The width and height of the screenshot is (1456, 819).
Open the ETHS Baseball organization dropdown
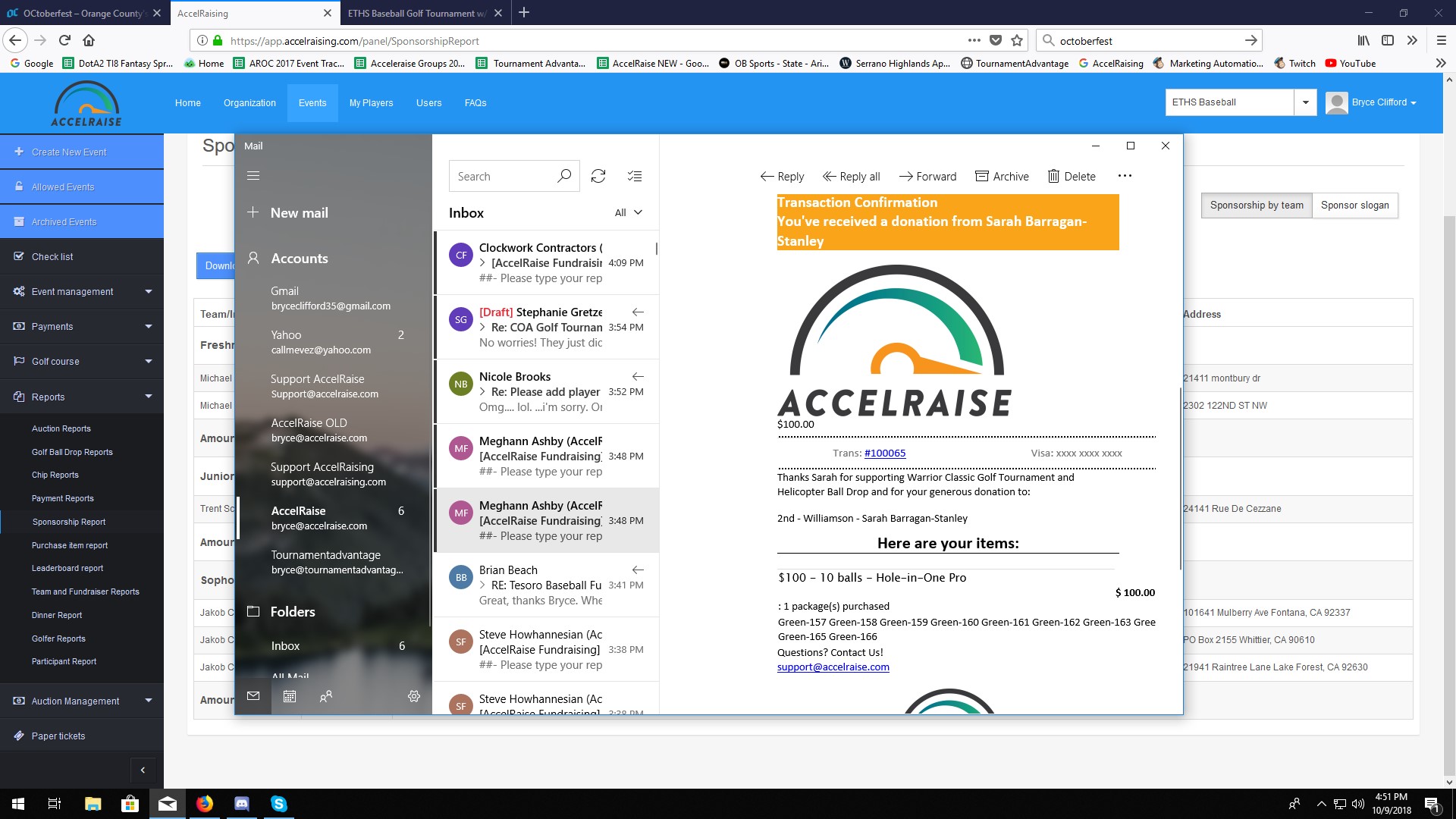[1305, 102]
